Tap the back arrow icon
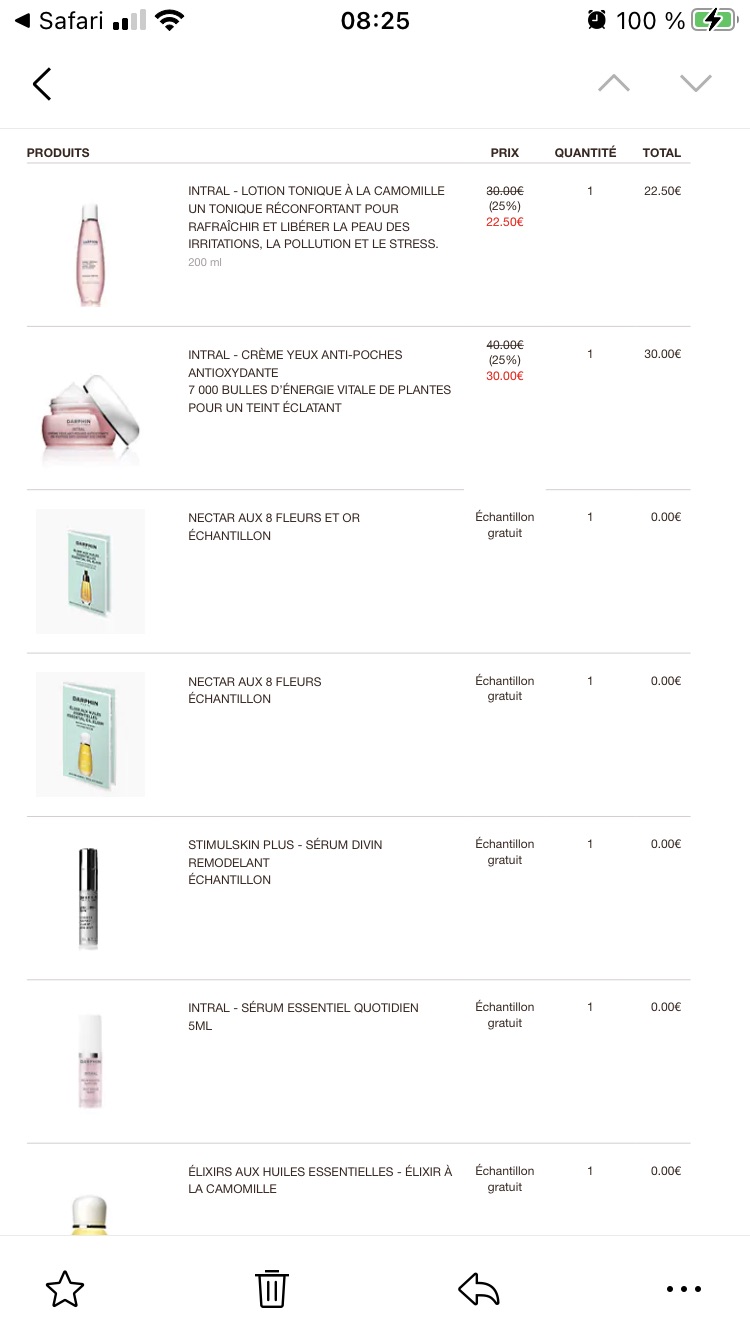The width and height of the screenshot is (750, 1334). [x=42, y=84]
